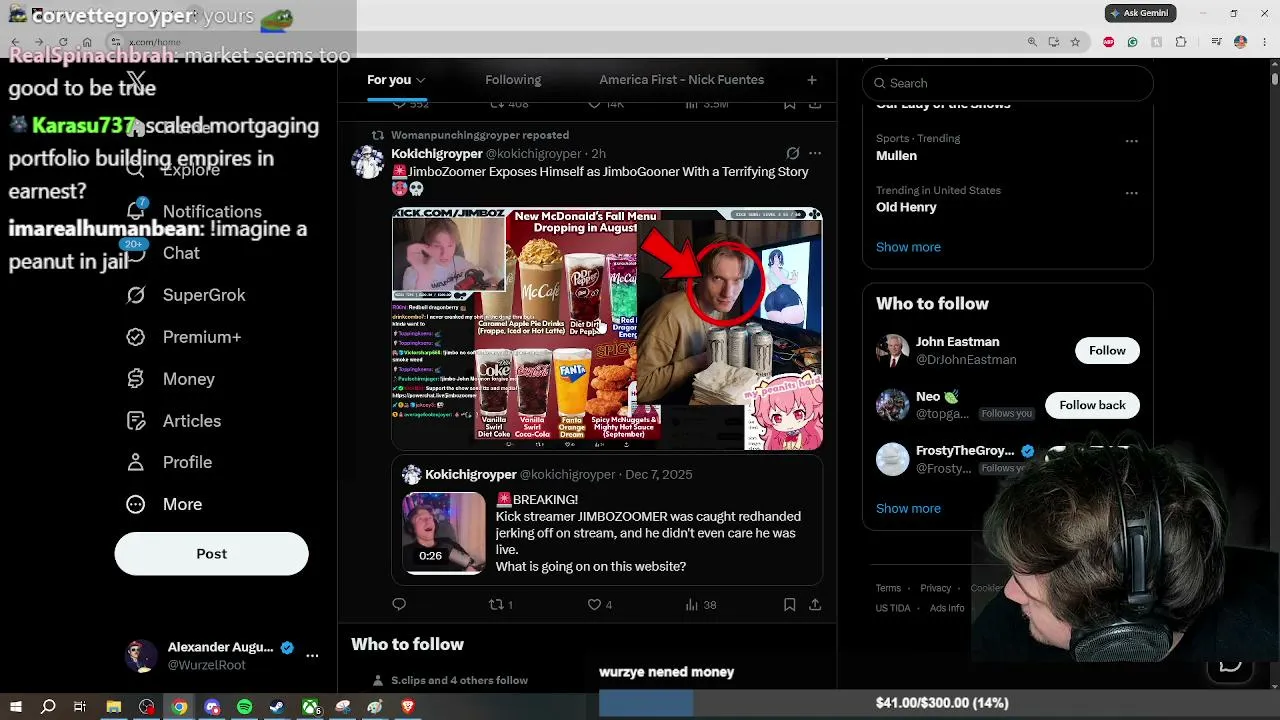
Task: Open the Chrome extensions puzzle icon
Action: tap(1181, 42)
